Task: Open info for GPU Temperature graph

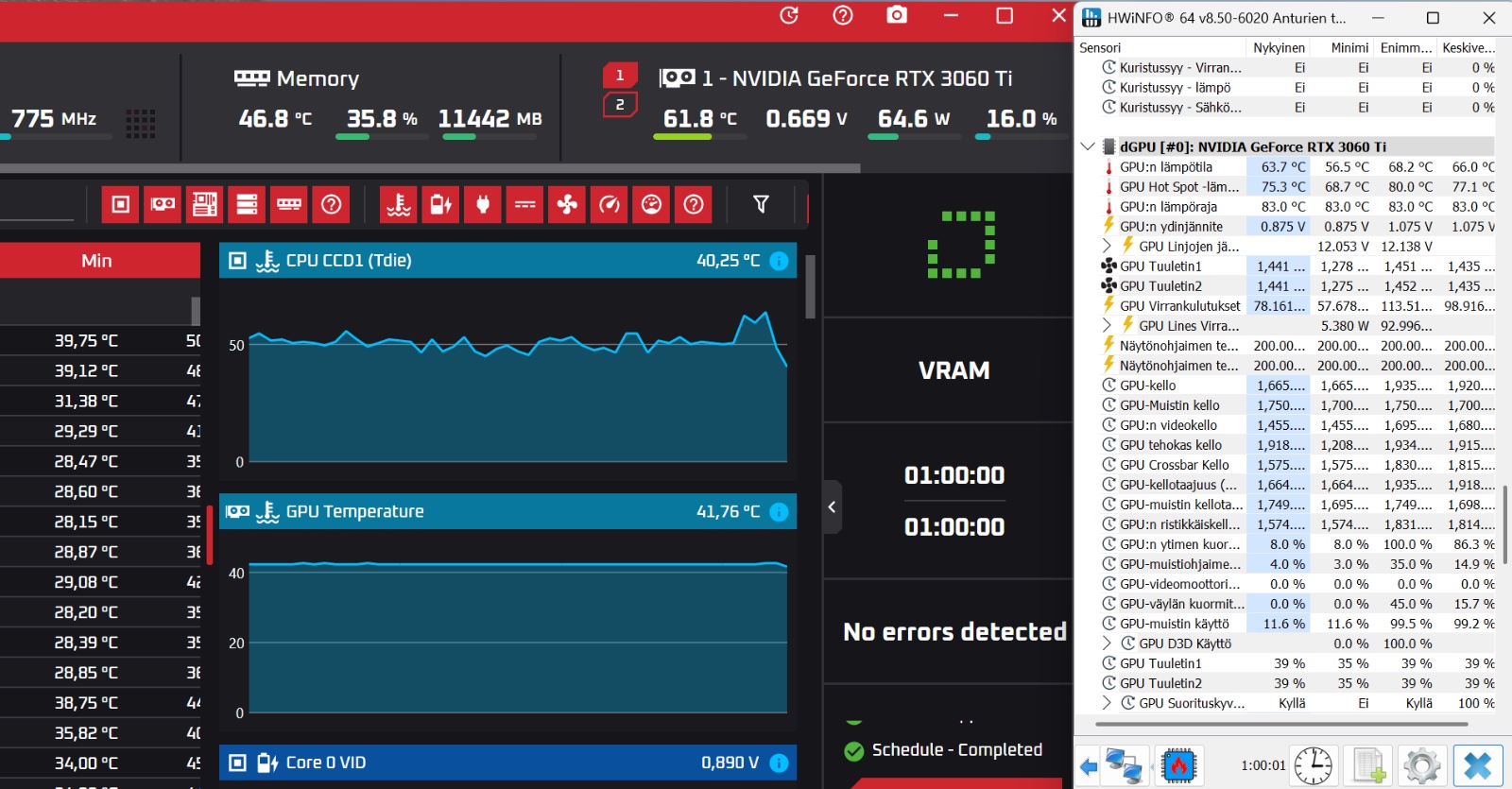Action: tap(779, 511)
